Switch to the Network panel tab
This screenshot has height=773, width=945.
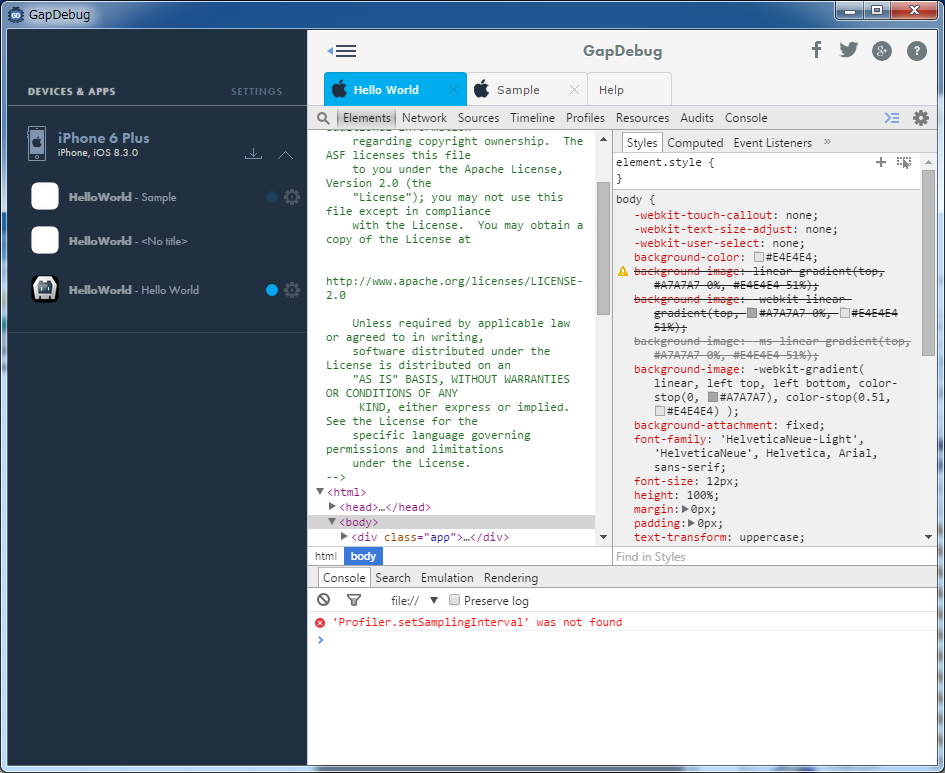(x=424, y=118)
